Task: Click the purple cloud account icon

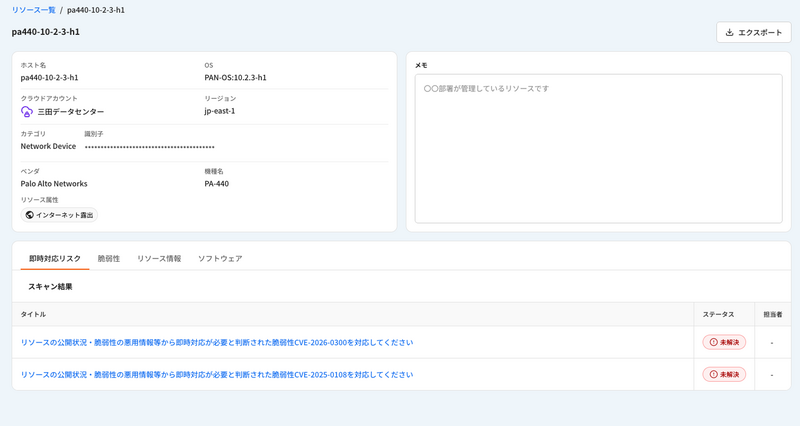Action: tap(27, 111)
